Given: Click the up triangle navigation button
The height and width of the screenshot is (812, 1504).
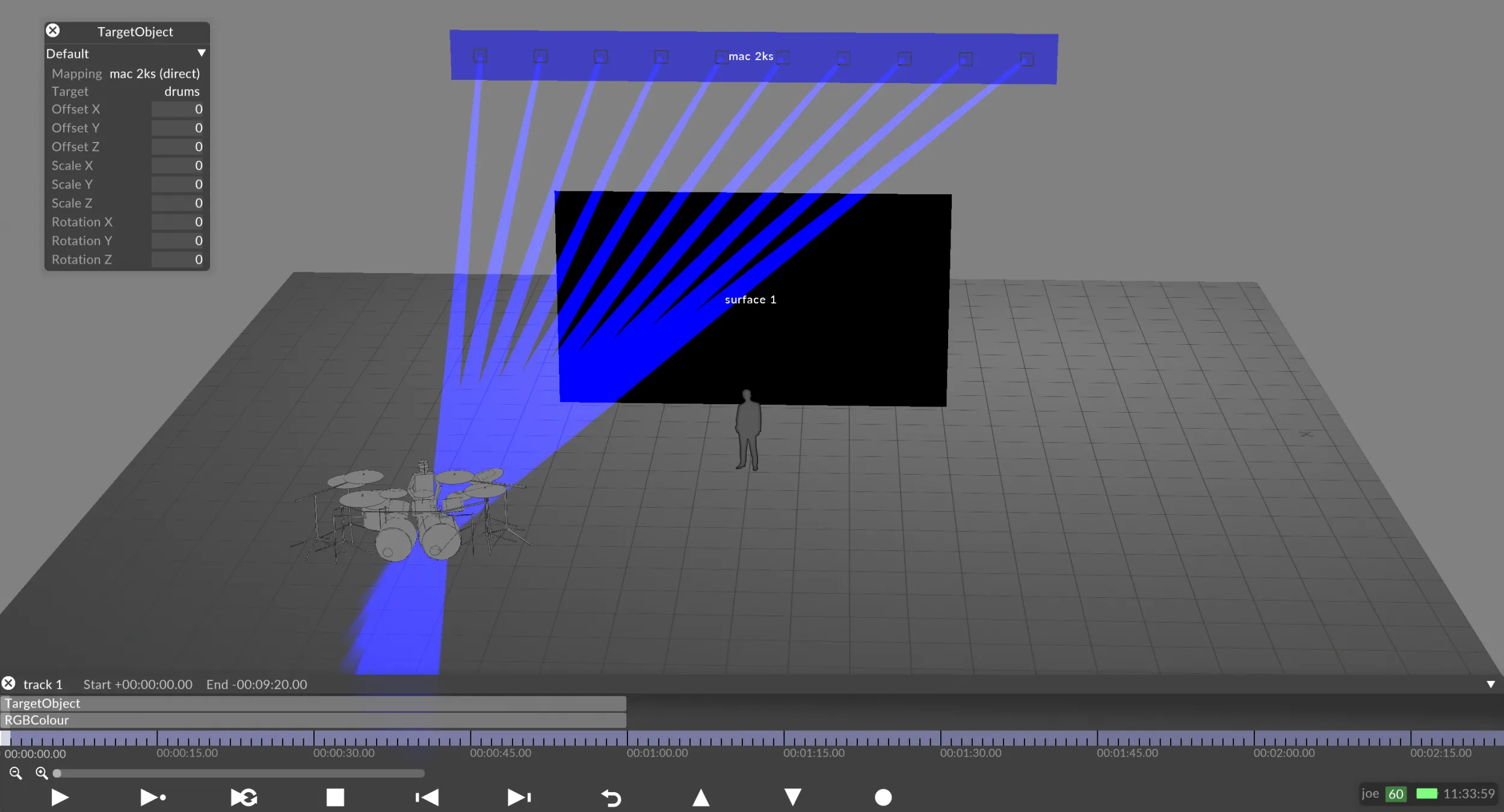Looking at the screenshot, I should tap(701, 797).
